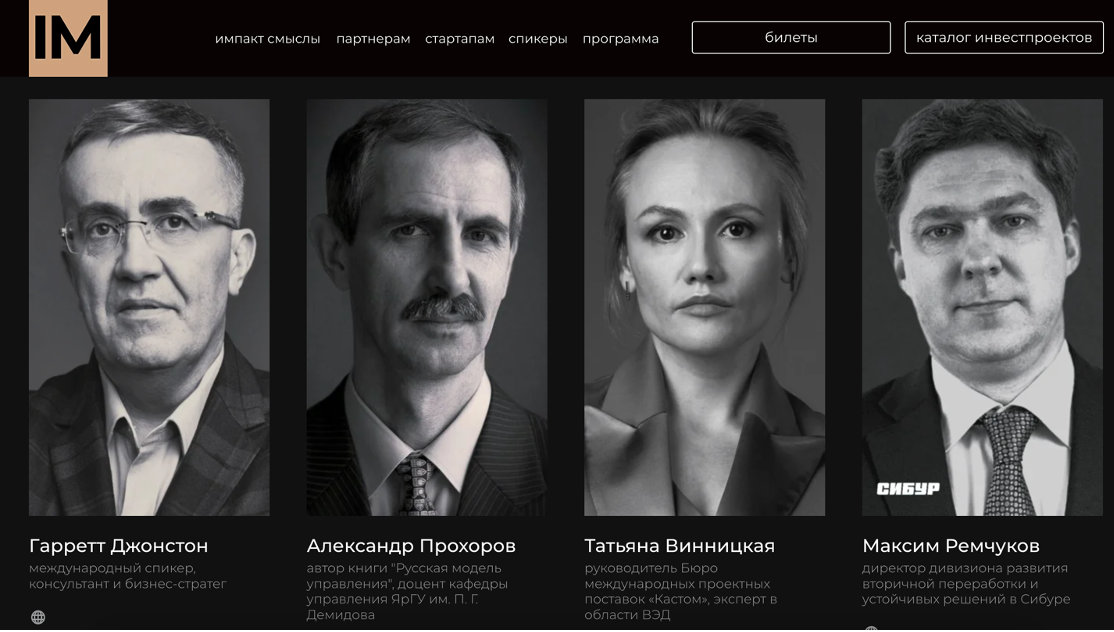Click the name Максим Ремчуков
1114x632 pixels.
point(951,546)
